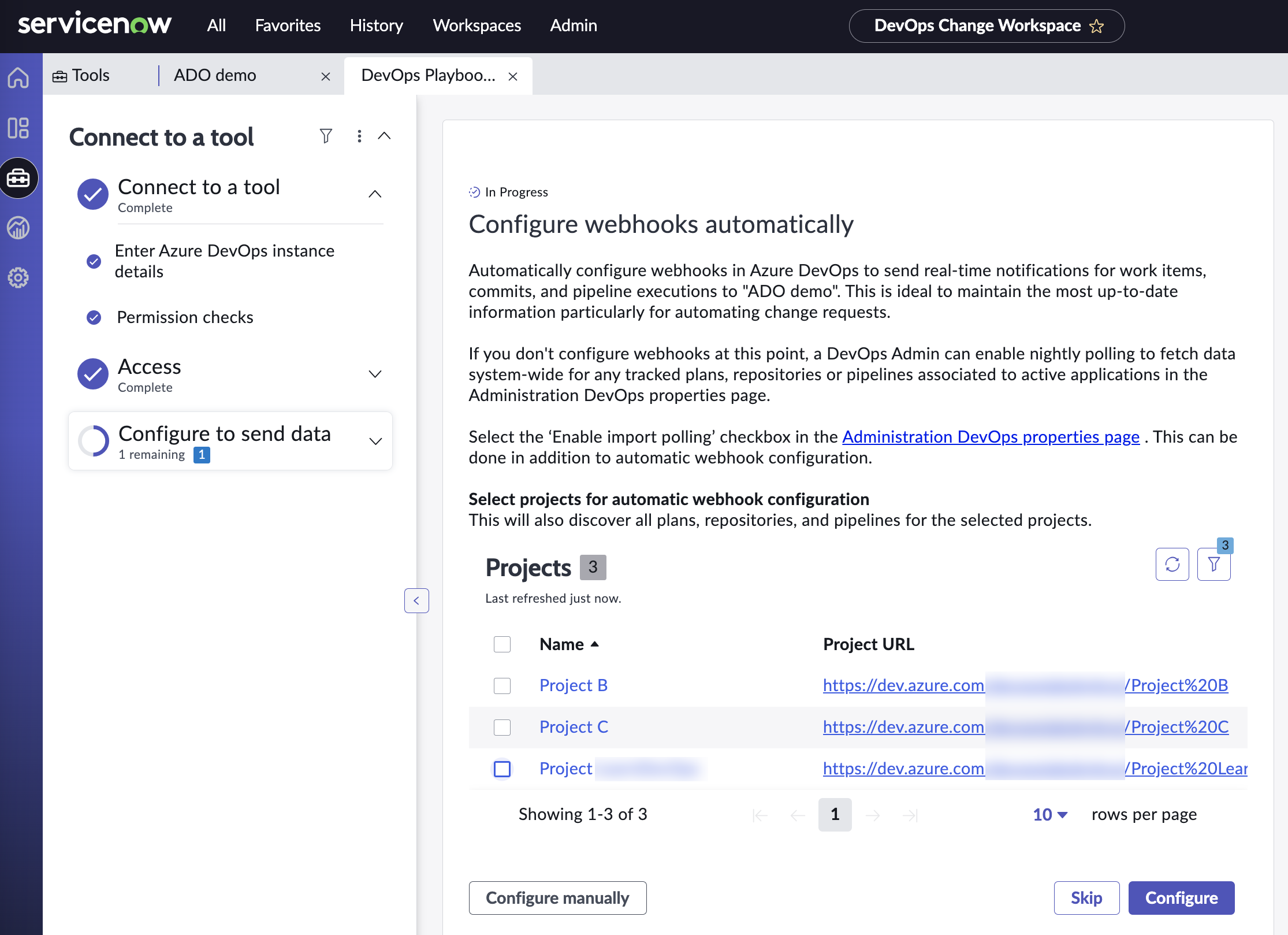Check the Project B checkbox
1288x935 pixels.
pyautogui.click(x=502, y=685)
